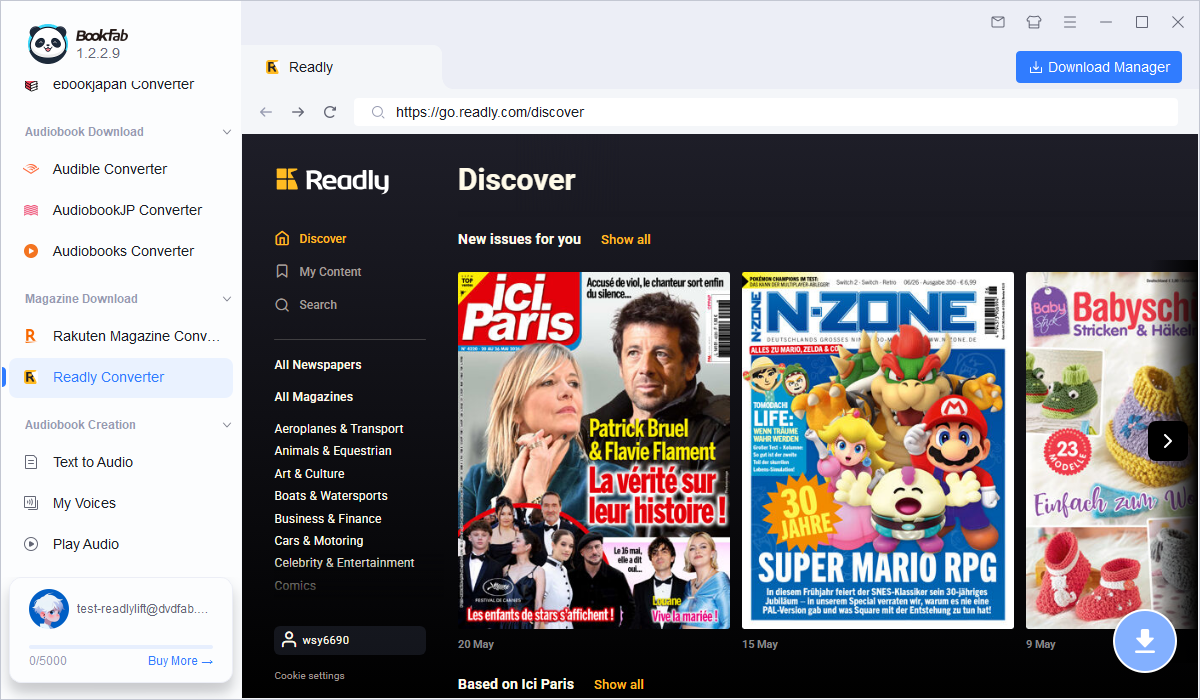The width and height of the screenshot is (1200, 700).
Task: Open Art & Culture category
Action: (x=309, y=474)
